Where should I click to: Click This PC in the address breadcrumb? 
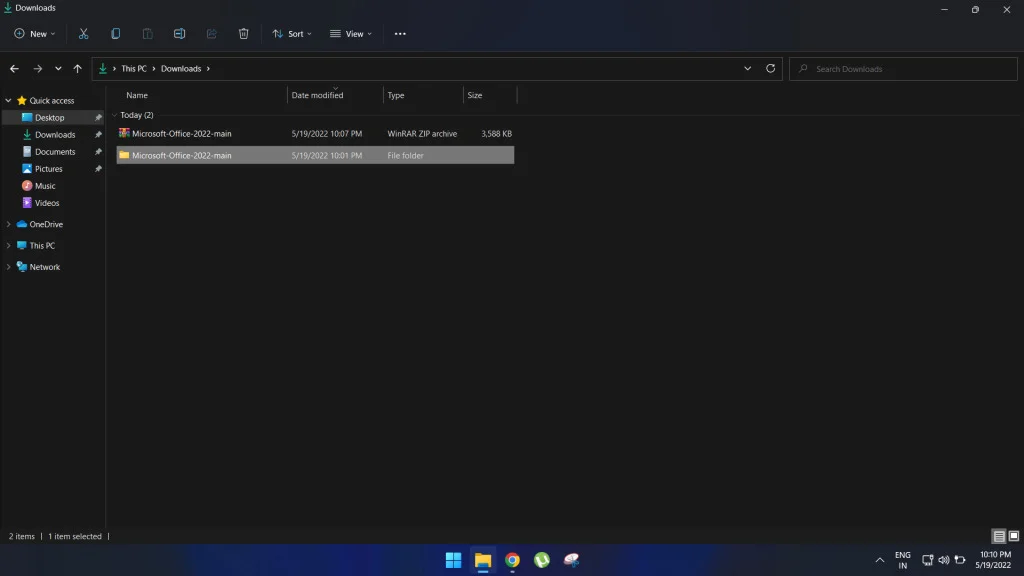point(134,69)
